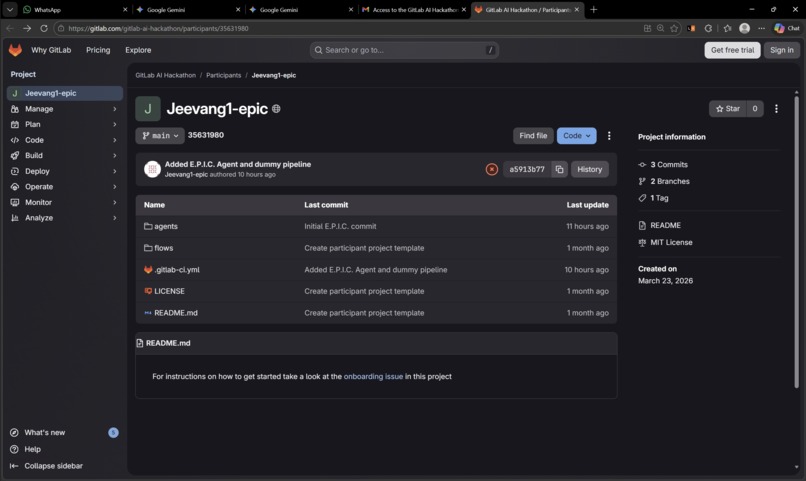Screen dimensions: 806x481
Task: Expand the Monitor sidebar section
Action: click(x=65, y=202)
